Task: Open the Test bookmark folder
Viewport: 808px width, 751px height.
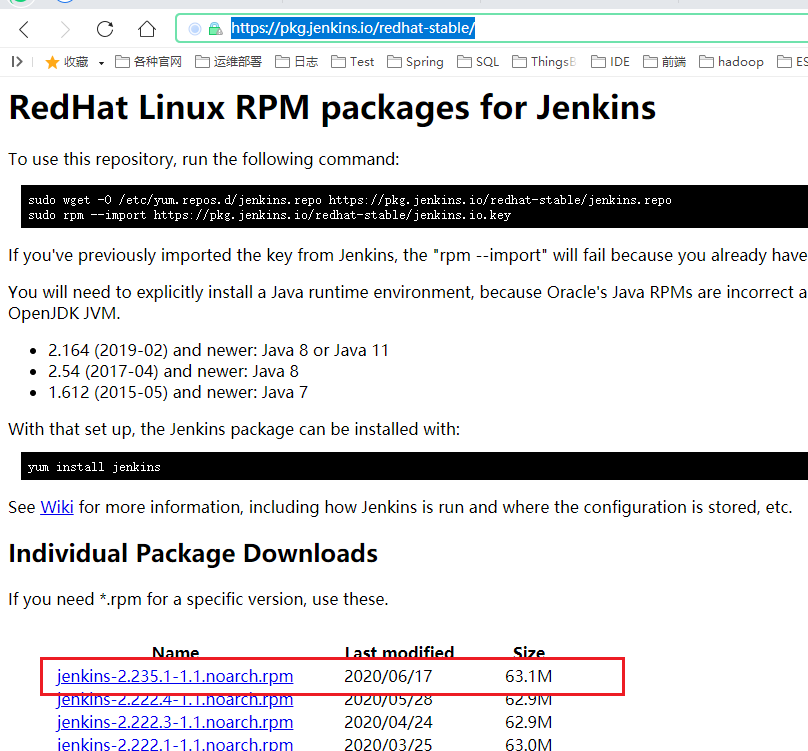Action: [x=352, y=62]
